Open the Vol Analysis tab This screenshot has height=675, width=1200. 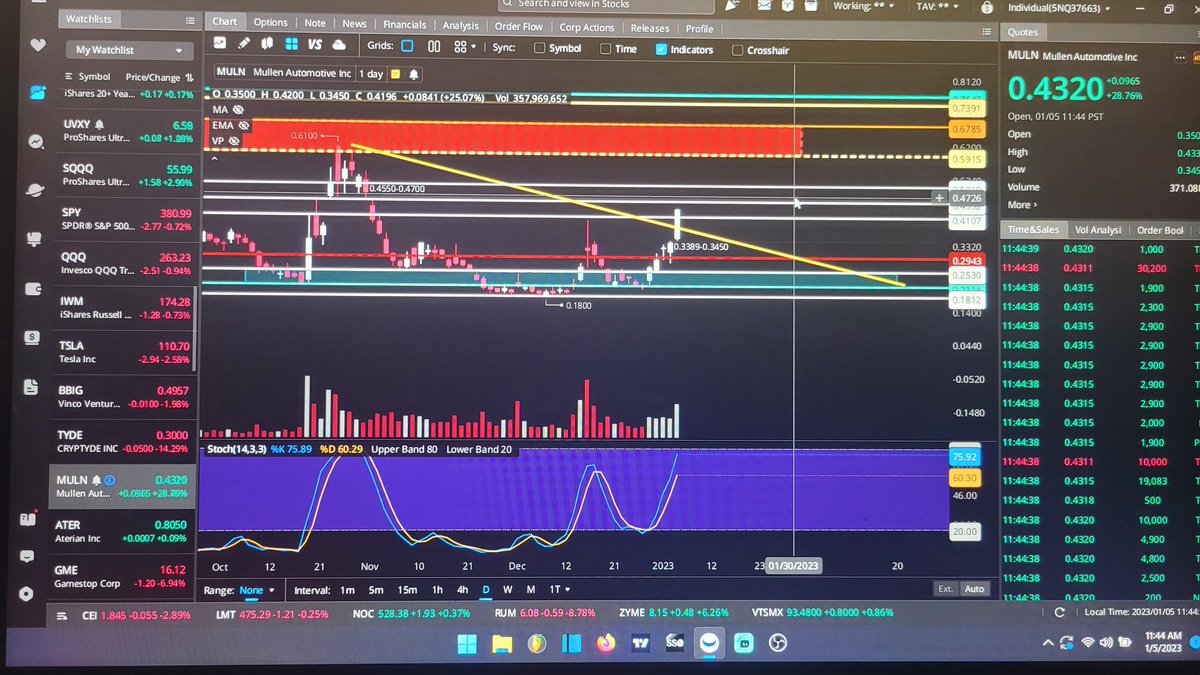[1097, 230]
